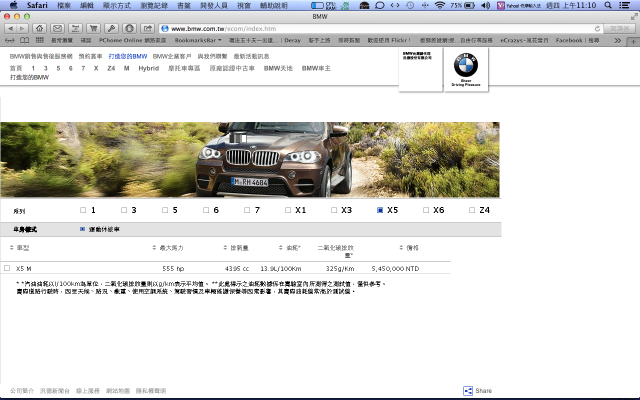640x400 pixels.
Task: Expand the BookmarksBar folder dropdown
Action: click(198, 40)
